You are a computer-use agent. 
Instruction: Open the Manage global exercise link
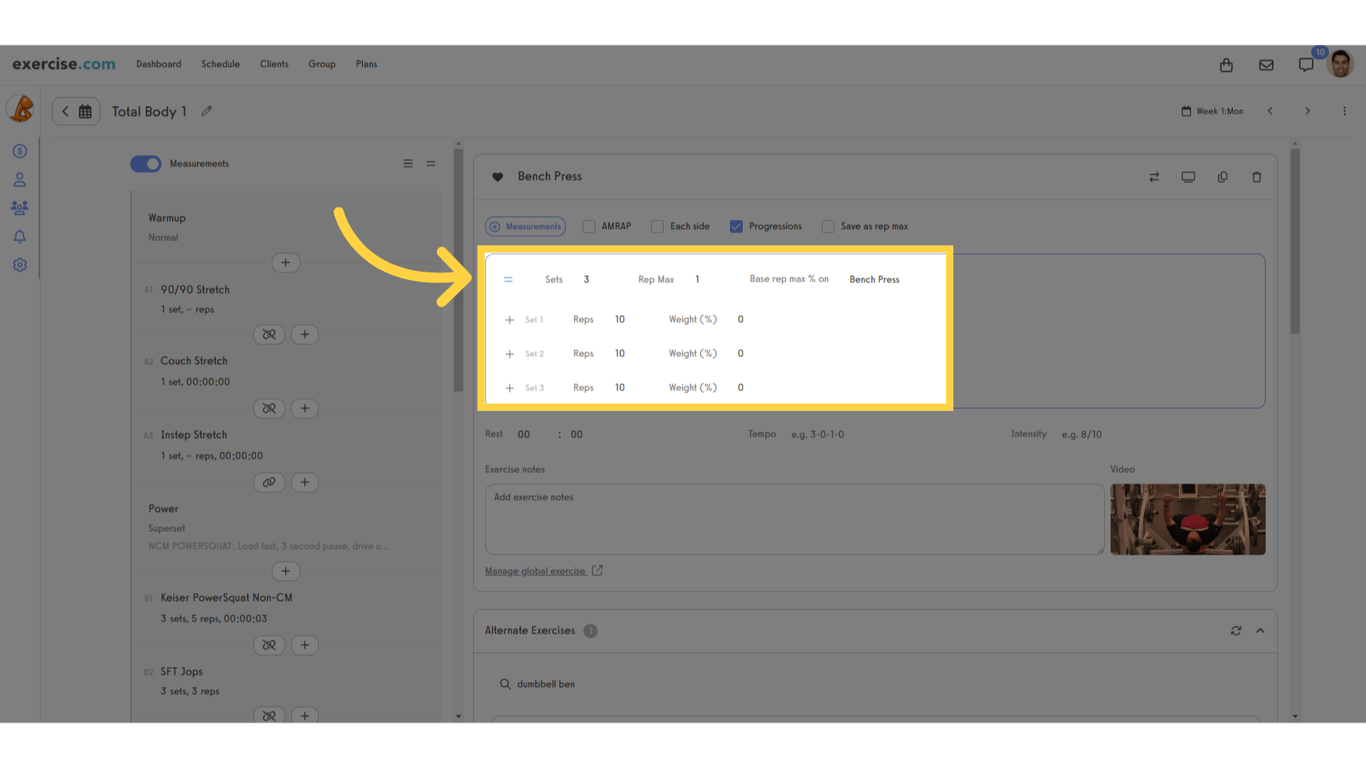[537, 570]
